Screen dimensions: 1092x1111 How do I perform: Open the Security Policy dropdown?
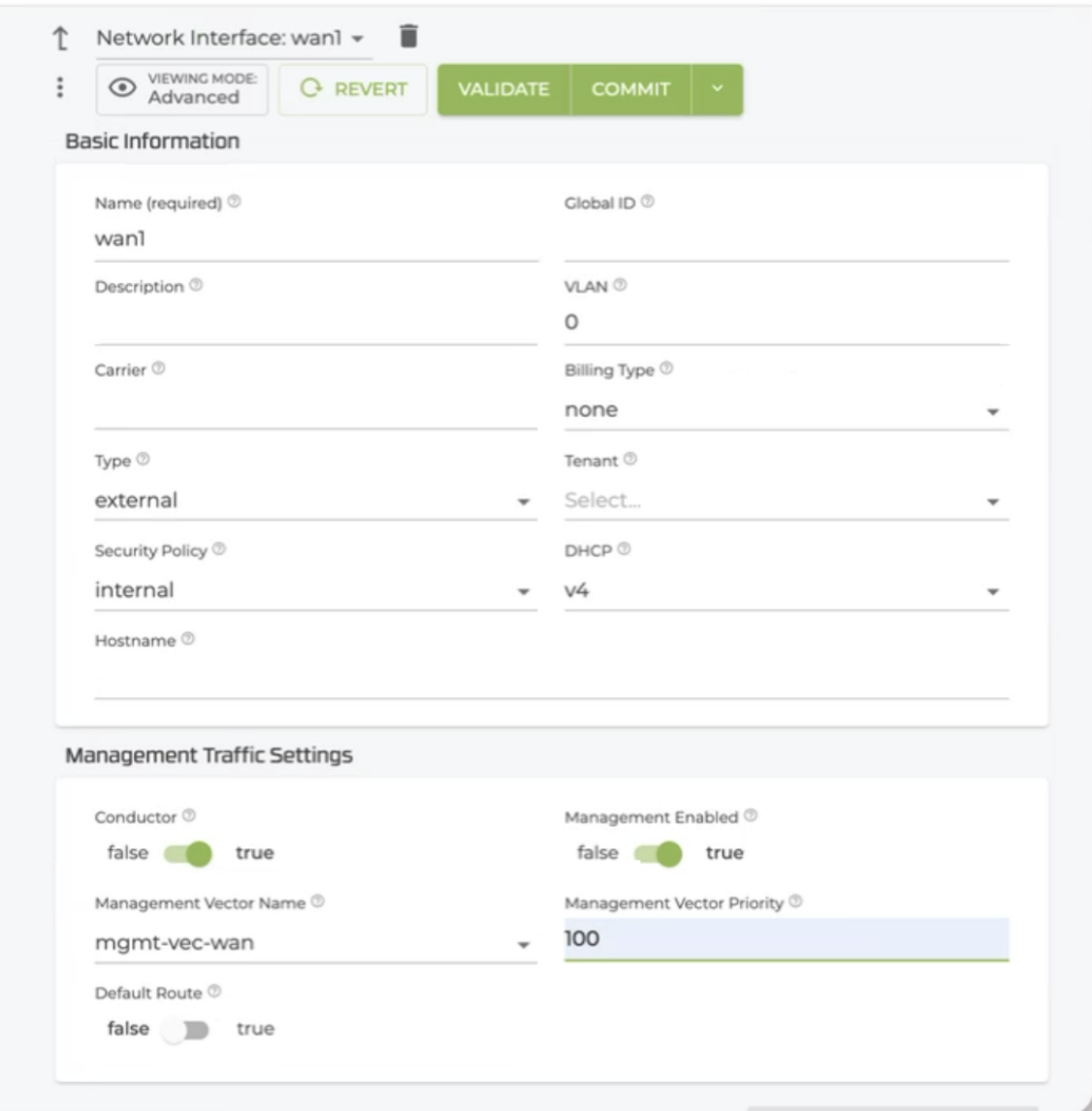pos(315,591)
